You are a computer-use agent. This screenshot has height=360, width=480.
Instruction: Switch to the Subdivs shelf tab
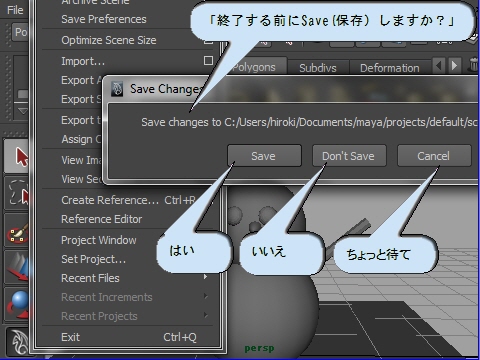(x=318, y=68)
